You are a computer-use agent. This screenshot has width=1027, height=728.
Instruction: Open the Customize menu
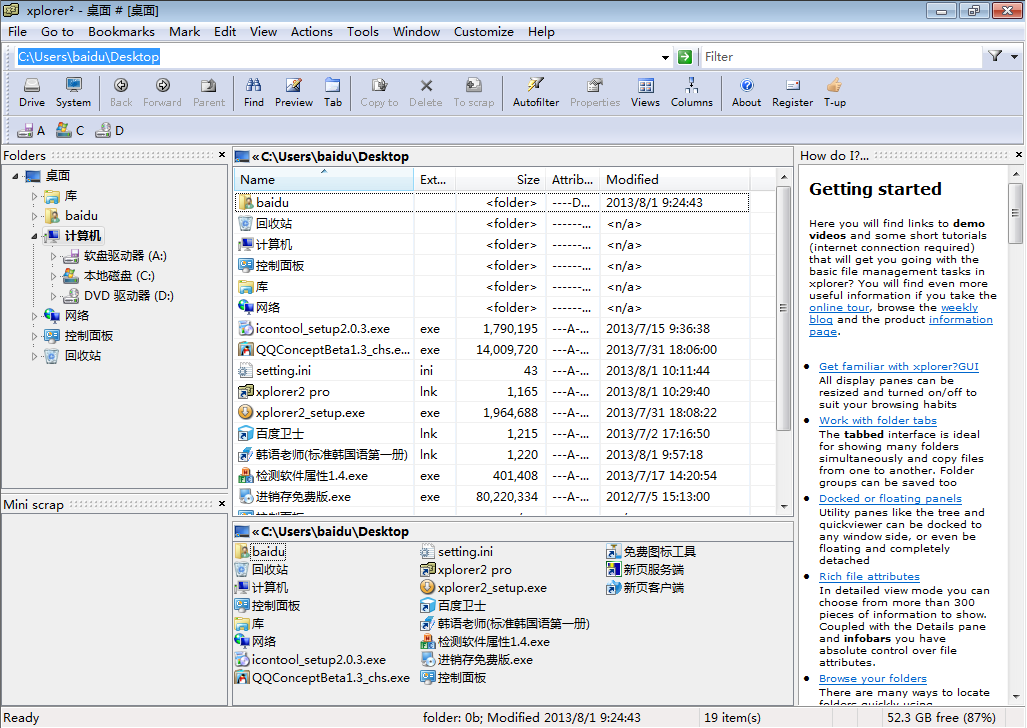pyautogui.click(x=484, y=31)
